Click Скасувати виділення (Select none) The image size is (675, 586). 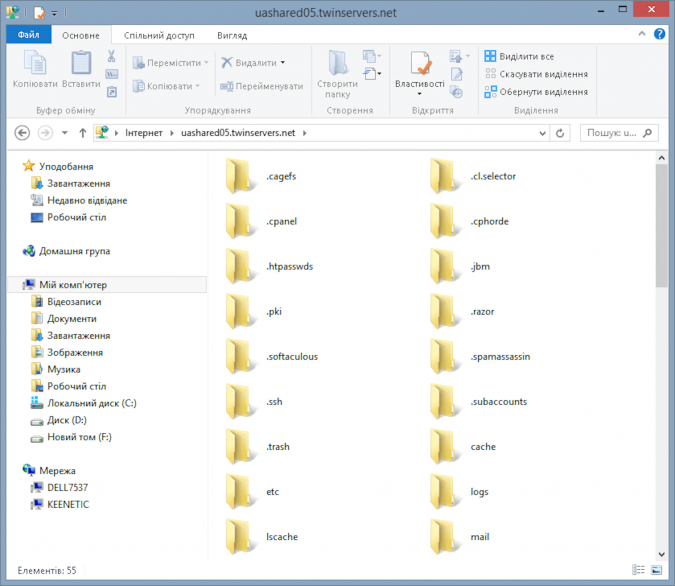(536, 74)
